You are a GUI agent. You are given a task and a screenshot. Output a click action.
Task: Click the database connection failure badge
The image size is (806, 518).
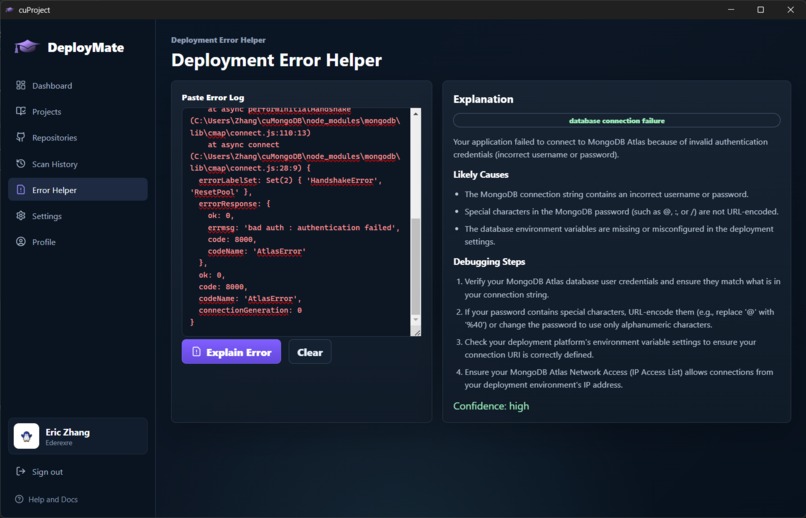tap(616, 120)
